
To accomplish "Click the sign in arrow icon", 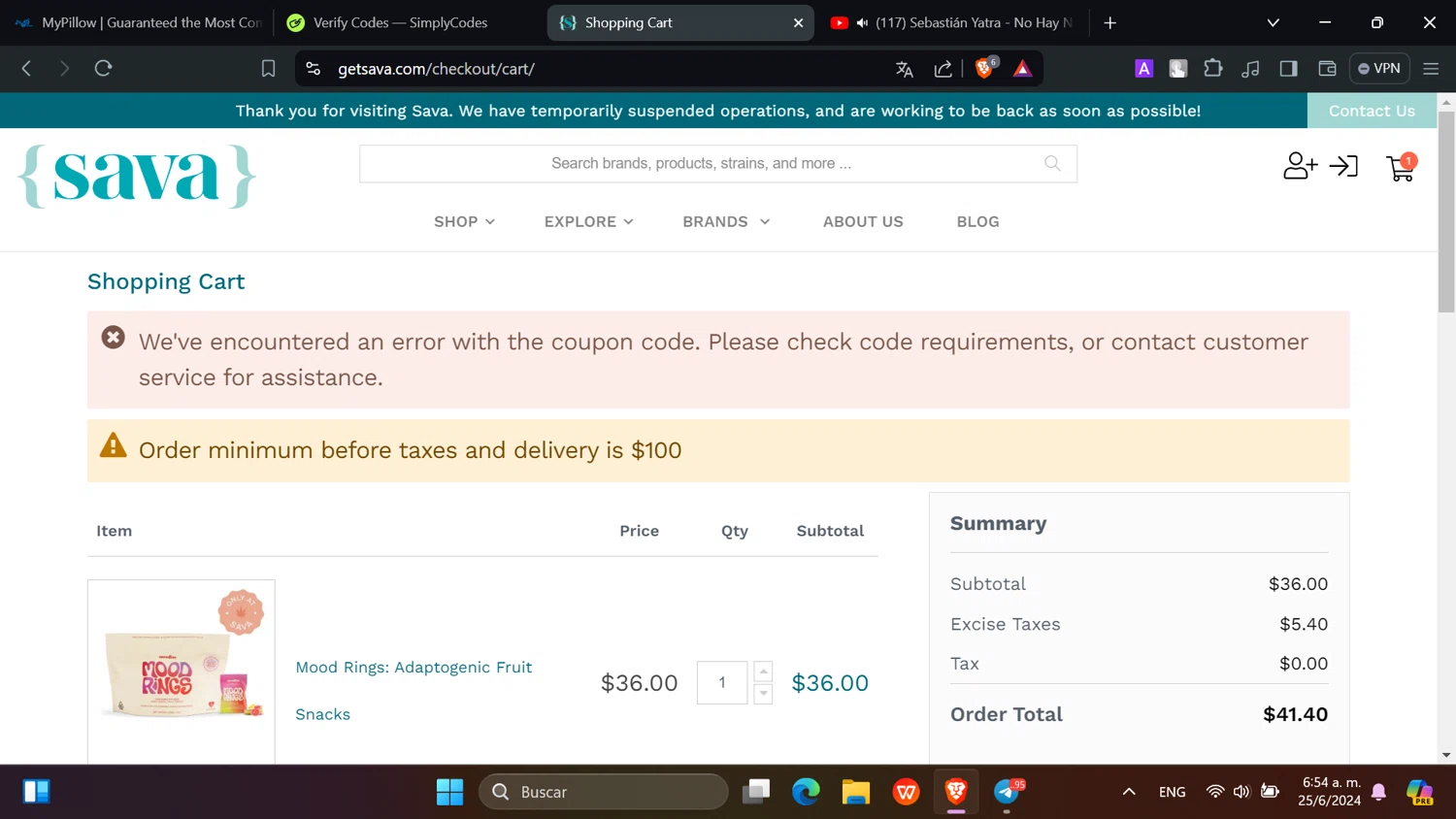I will 1343,166.
